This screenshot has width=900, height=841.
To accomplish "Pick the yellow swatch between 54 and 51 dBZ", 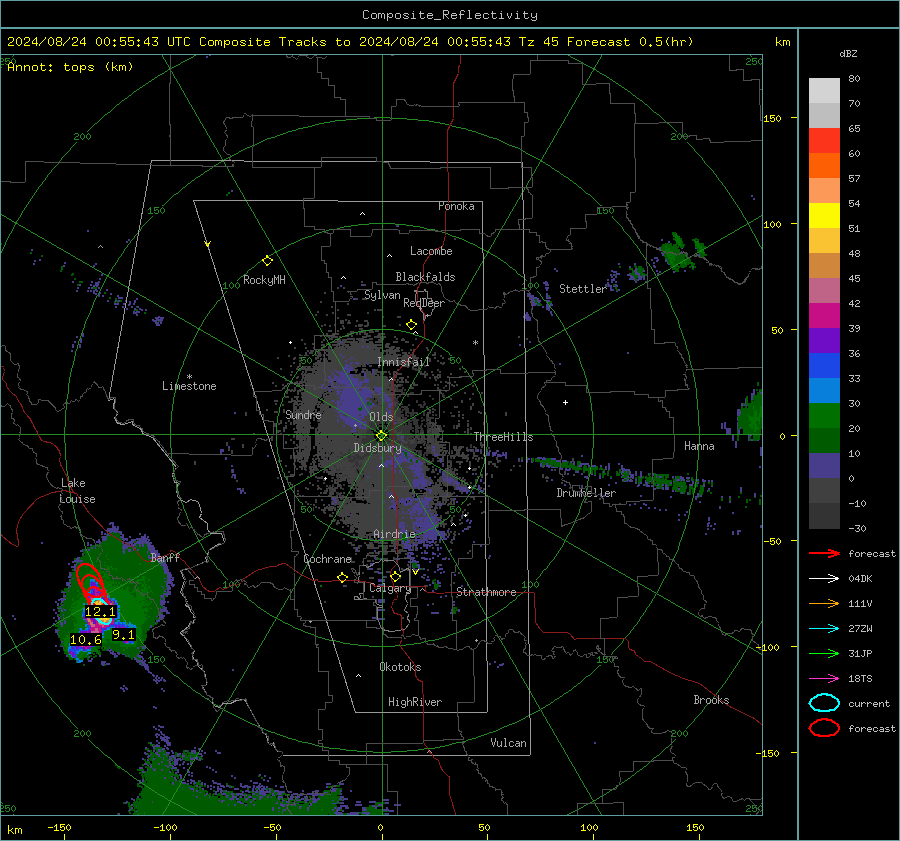I will (824, 216).
